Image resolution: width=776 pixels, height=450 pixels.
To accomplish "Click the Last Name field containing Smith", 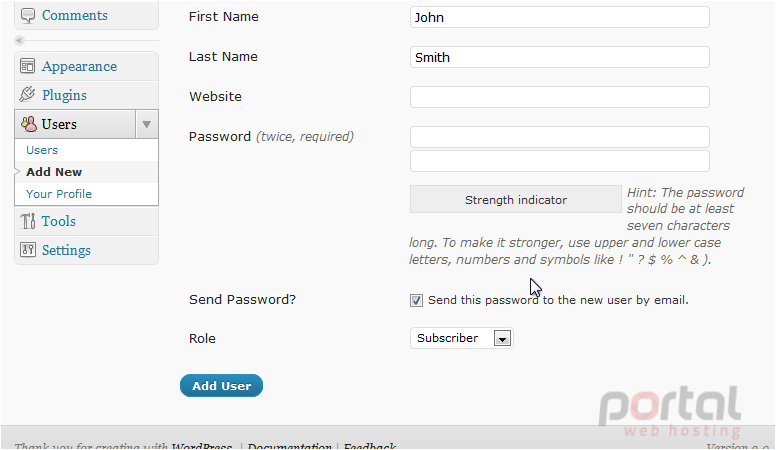I will [560, 57].
